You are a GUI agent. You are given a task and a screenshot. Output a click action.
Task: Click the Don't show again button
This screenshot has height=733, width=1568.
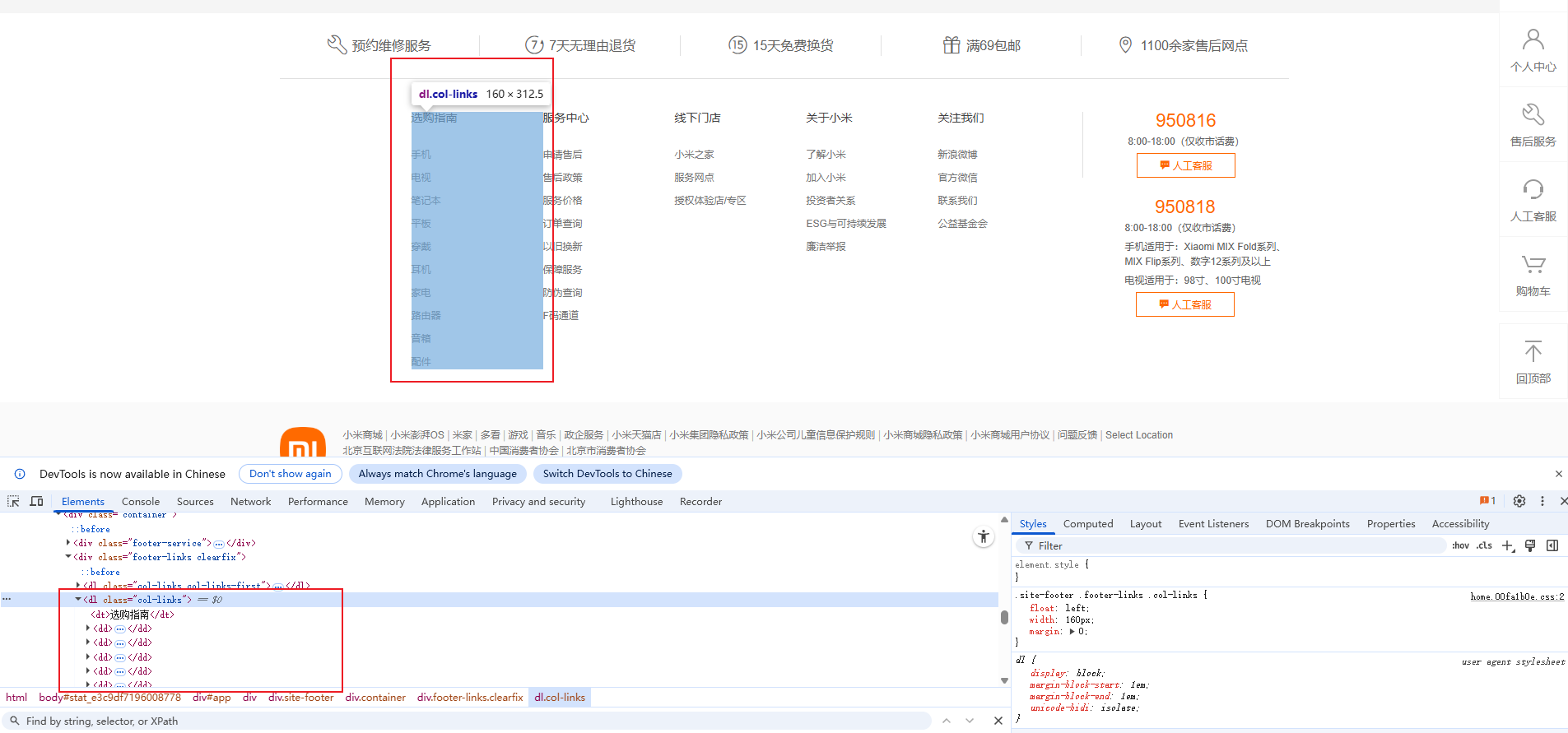click(291, 474)
